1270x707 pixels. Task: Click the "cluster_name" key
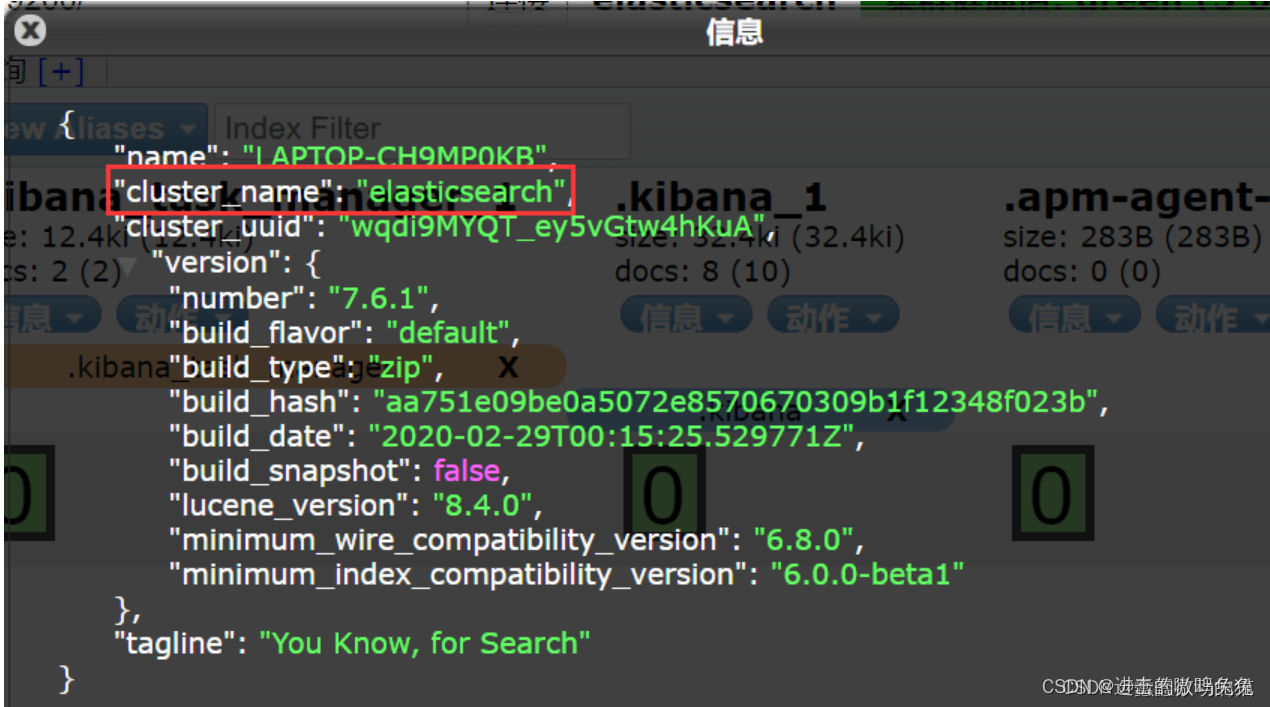tap(221, 191)
